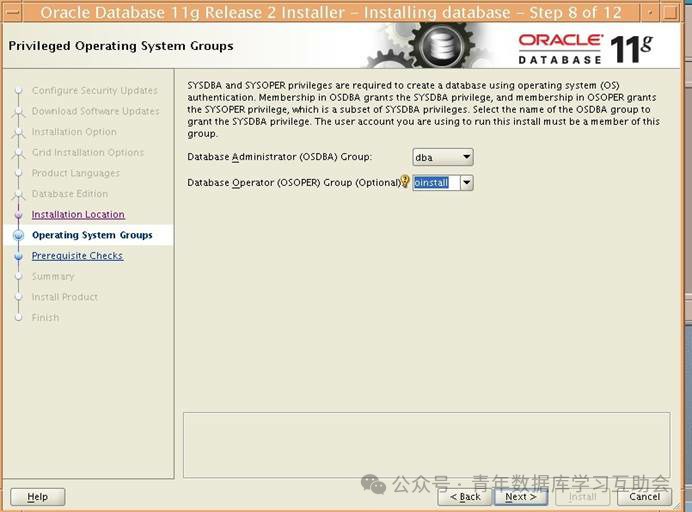Select Operating System Groups step
The image size is (692, 512).
92,235
